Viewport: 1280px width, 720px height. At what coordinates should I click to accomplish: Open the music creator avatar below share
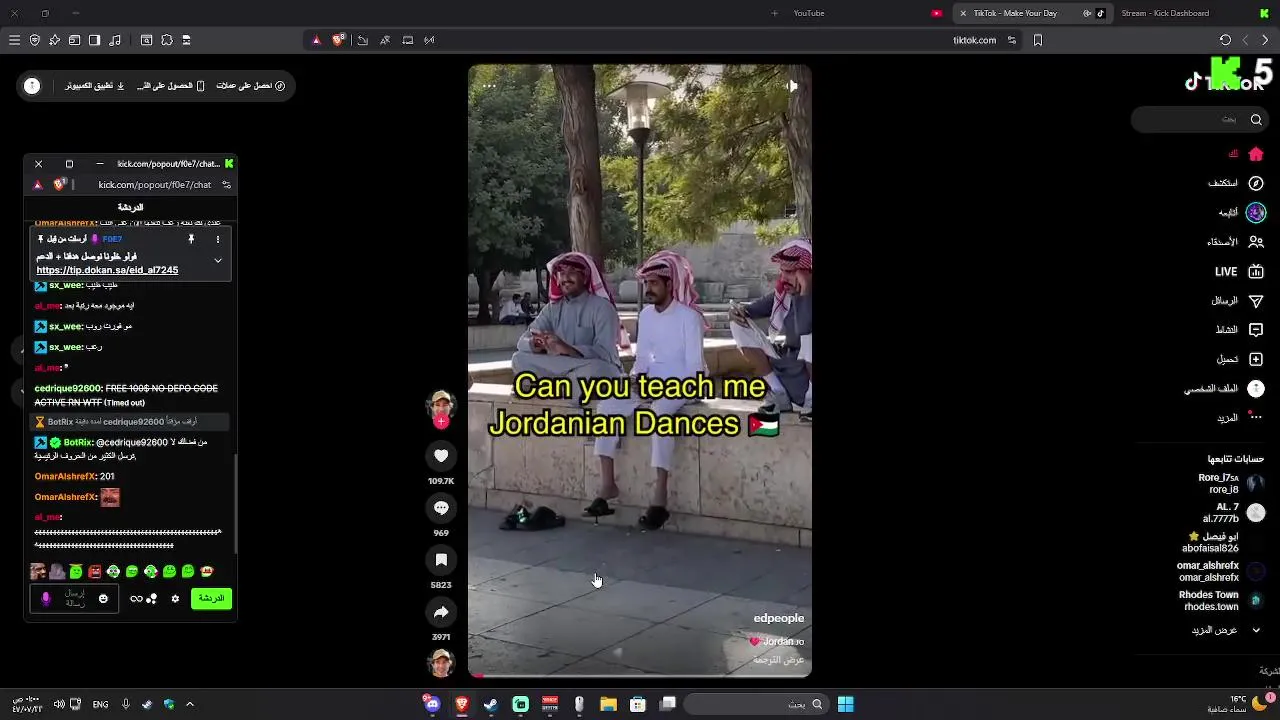pyautogui.click(x=441, y=662)
